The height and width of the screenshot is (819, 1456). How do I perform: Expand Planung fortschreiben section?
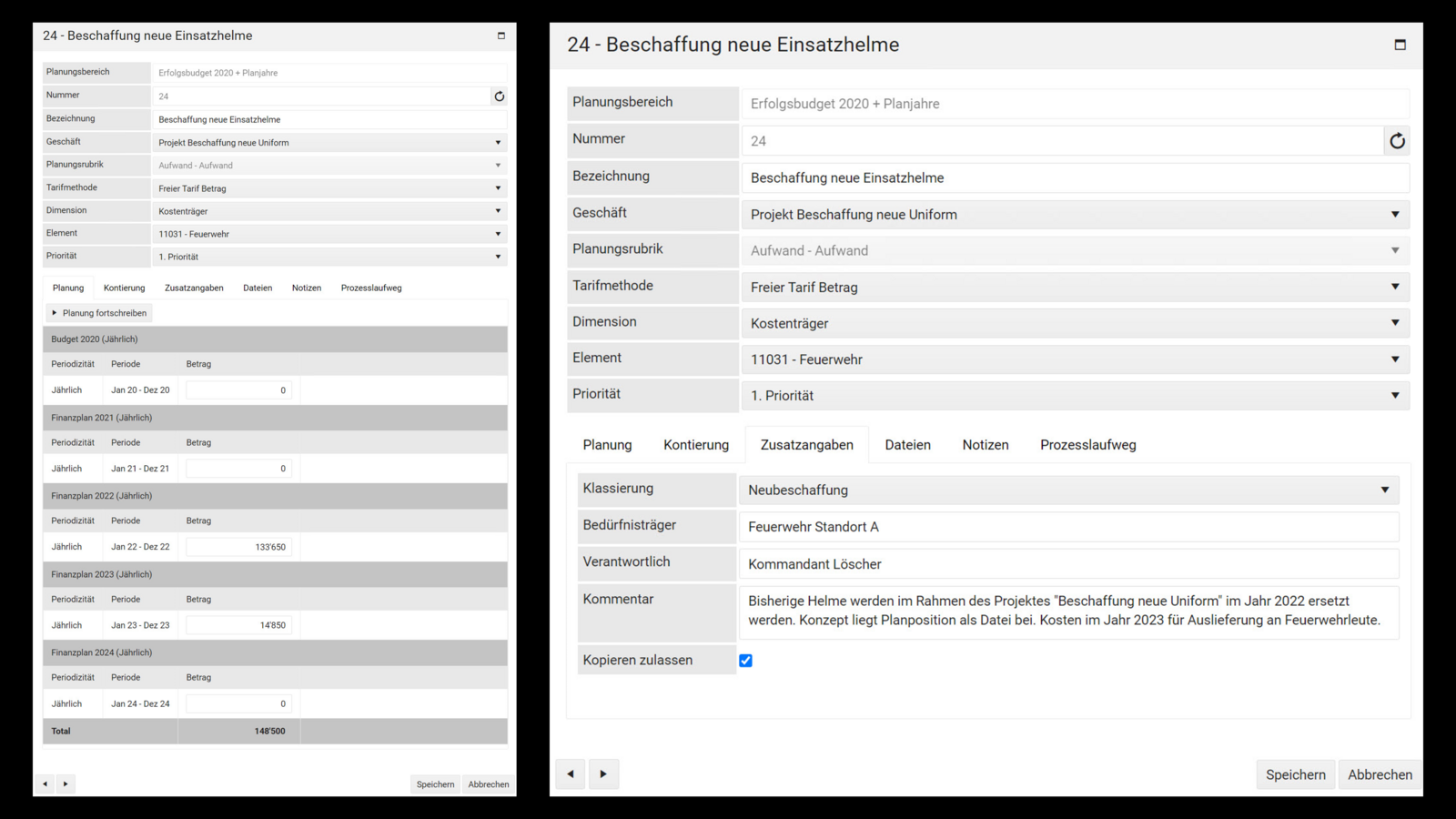point(99,313)
